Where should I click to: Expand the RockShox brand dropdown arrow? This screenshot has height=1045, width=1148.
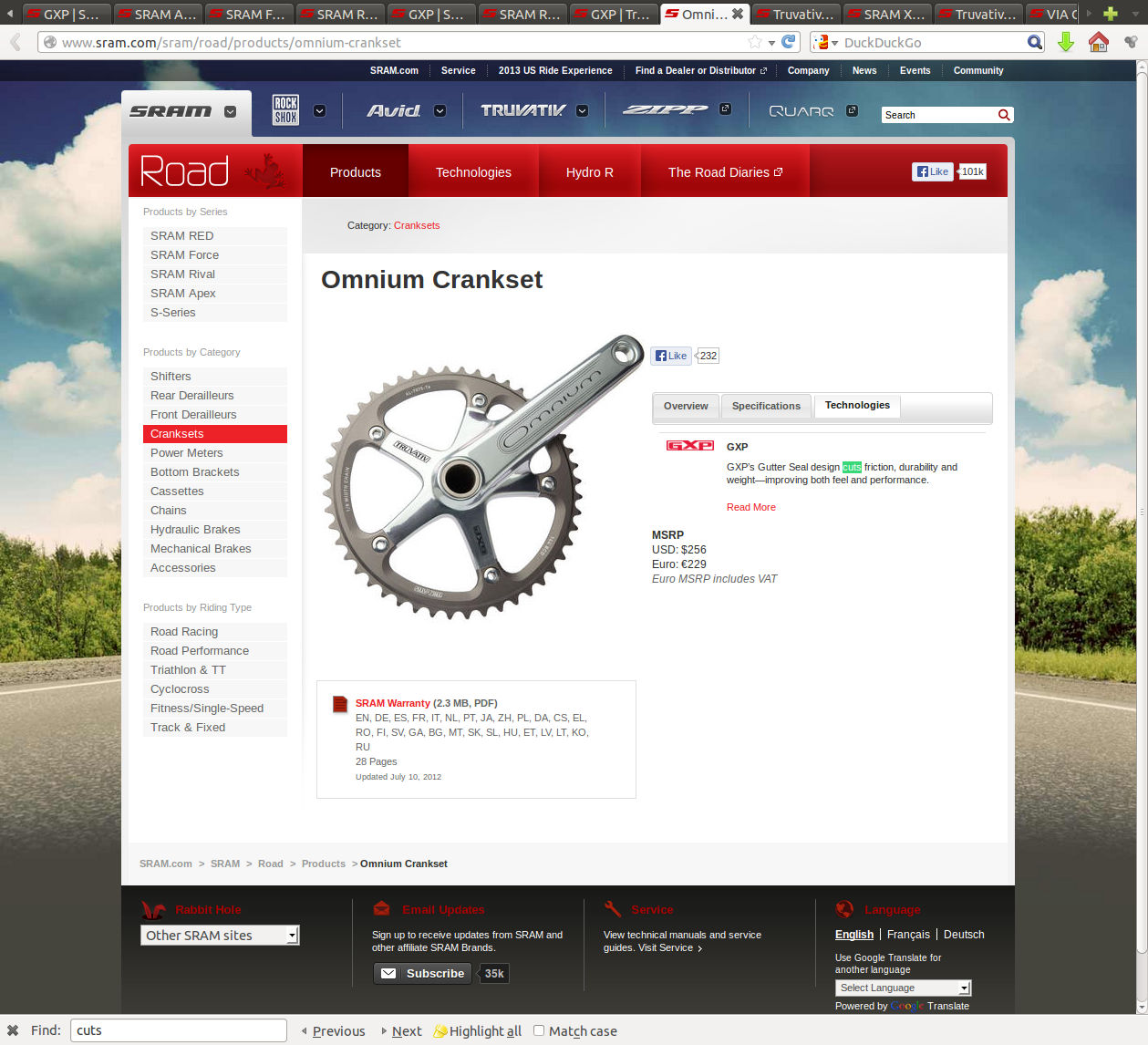click(x=319, y=110)
